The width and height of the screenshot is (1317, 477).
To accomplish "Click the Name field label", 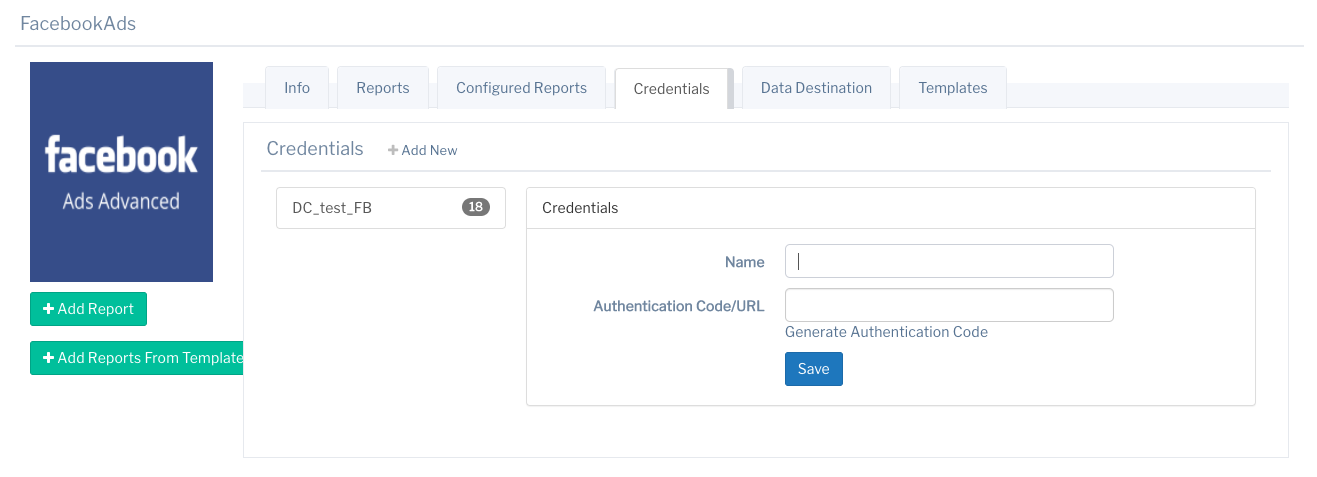I will 745,262.
